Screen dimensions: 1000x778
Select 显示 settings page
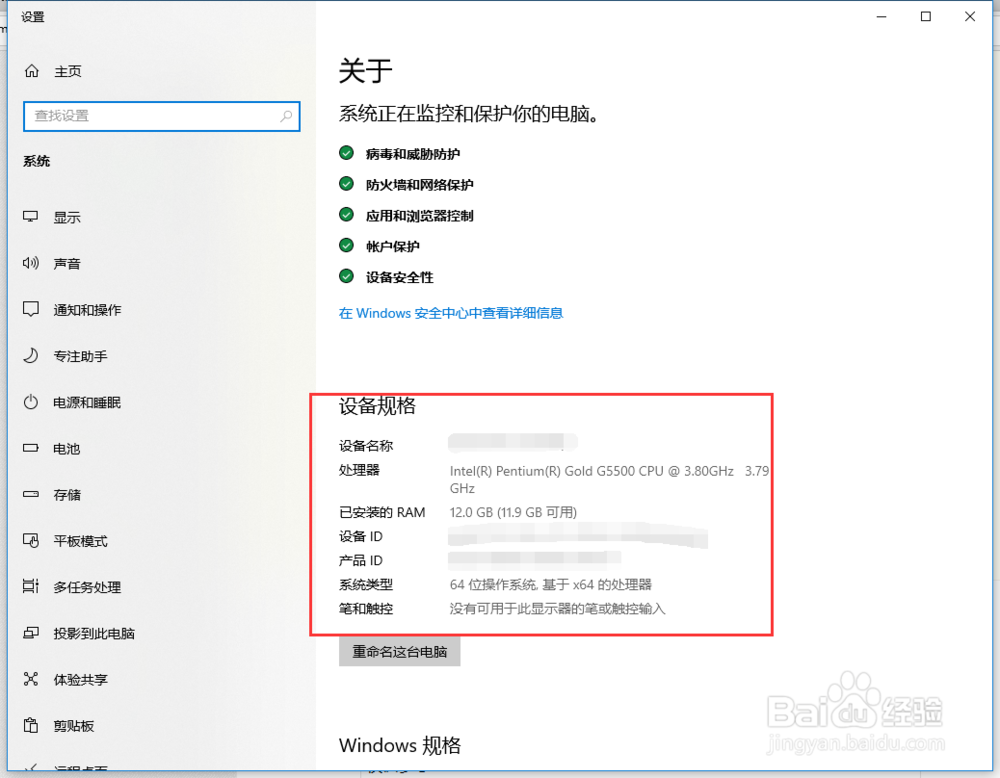[x=67, y=217]
